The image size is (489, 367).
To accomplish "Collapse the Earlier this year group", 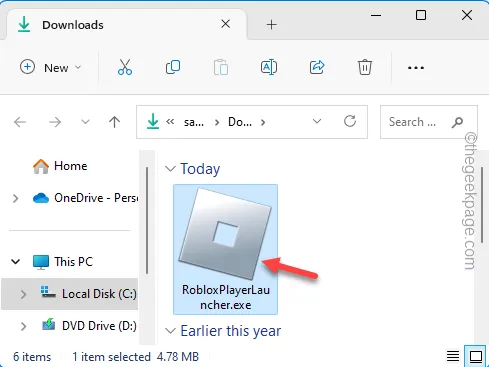I will click(x=170, y=331).
